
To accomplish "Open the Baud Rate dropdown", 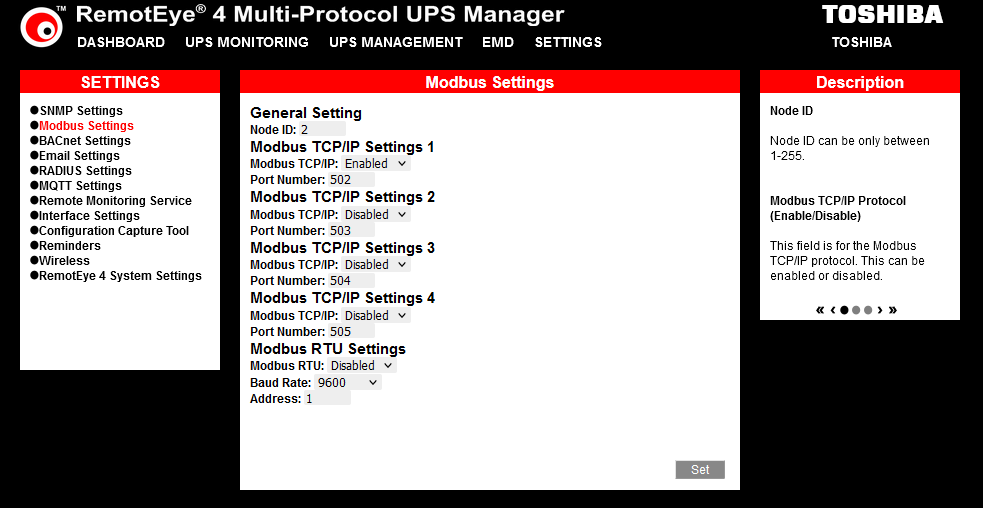I will point(348,382).
